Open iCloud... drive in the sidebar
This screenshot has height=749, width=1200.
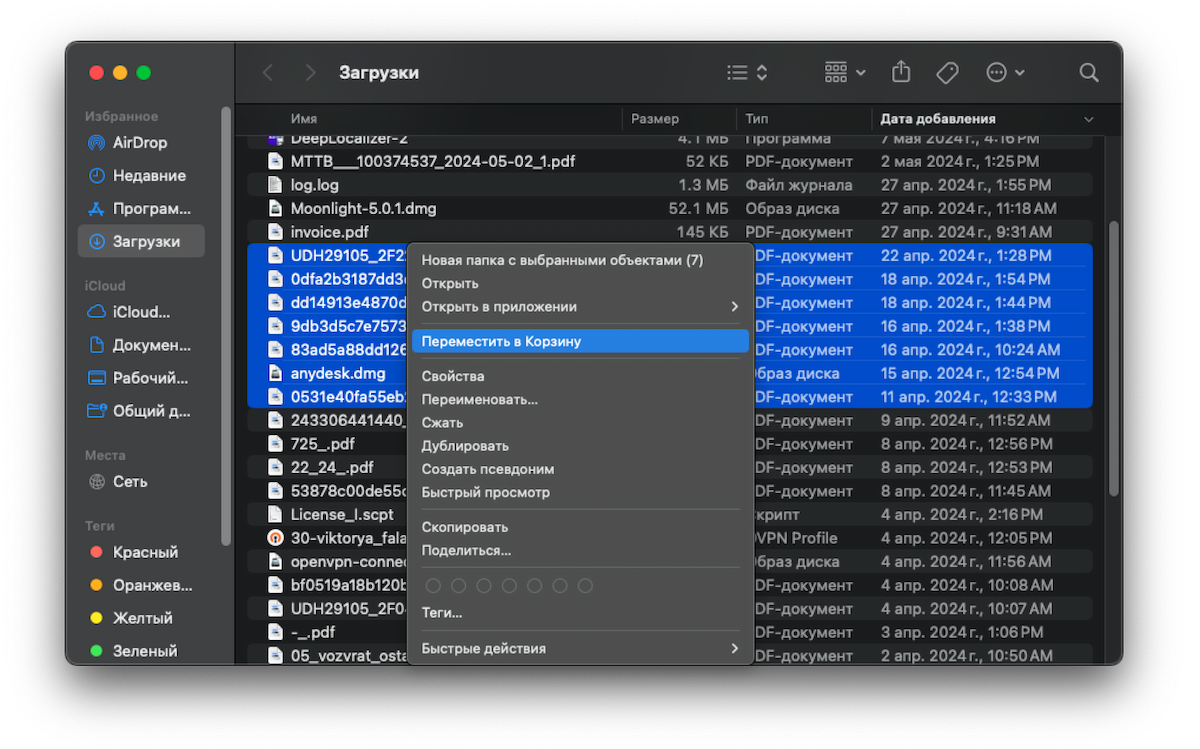(x=141, y=312)
